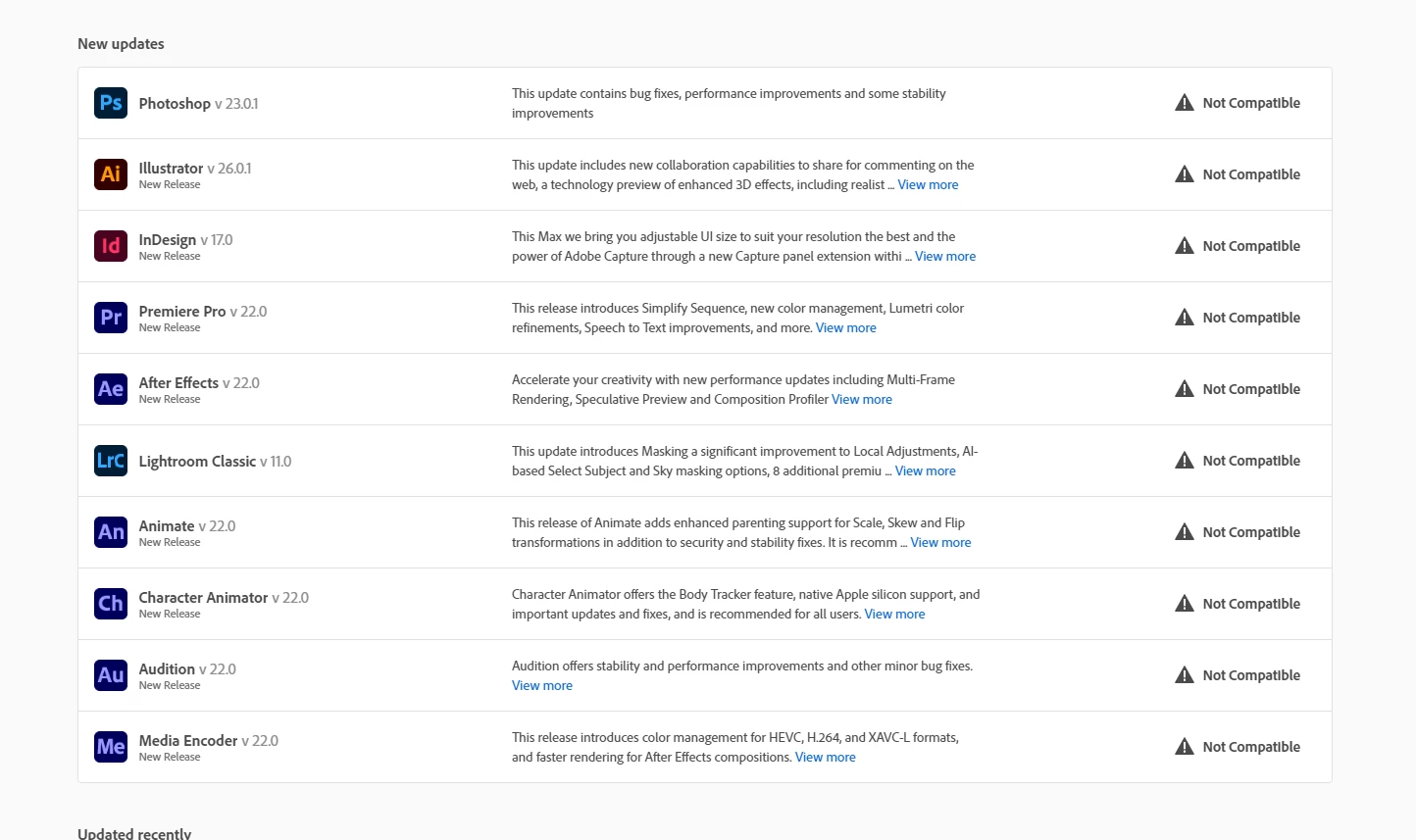Select the After Effects v 22.0 title

coord(199,382)
